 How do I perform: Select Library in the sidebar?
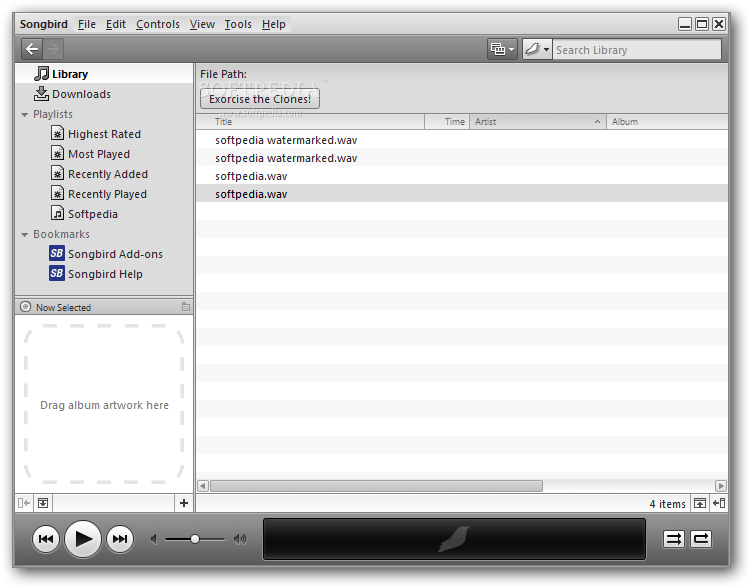coord(104,74)
